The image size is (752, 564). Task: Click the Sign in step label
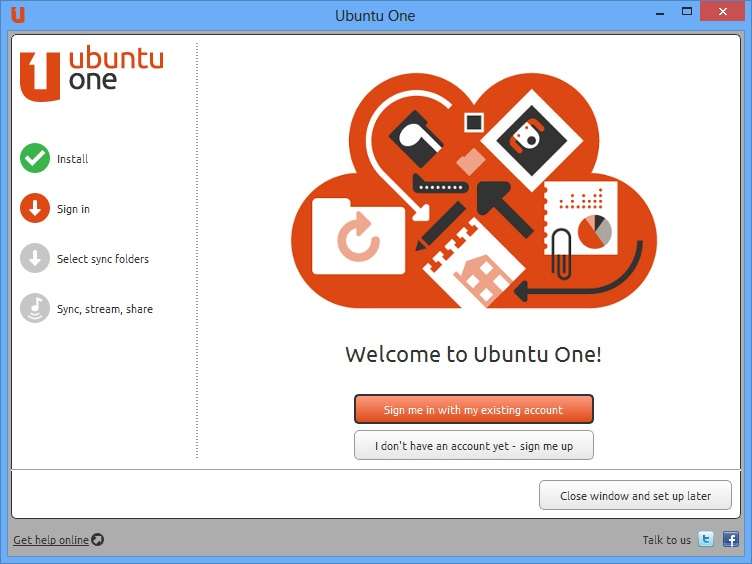pos(73,209)
